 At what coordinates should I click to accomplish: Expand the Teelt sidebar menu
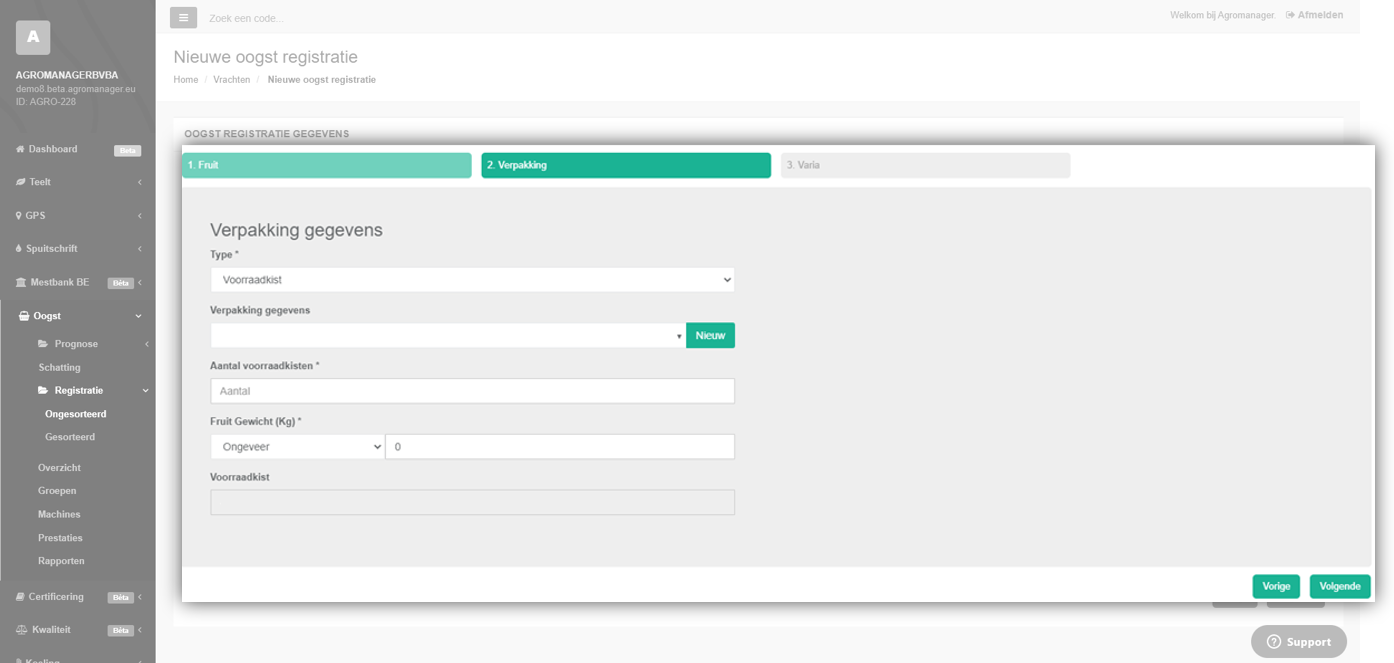coord(40,182)
